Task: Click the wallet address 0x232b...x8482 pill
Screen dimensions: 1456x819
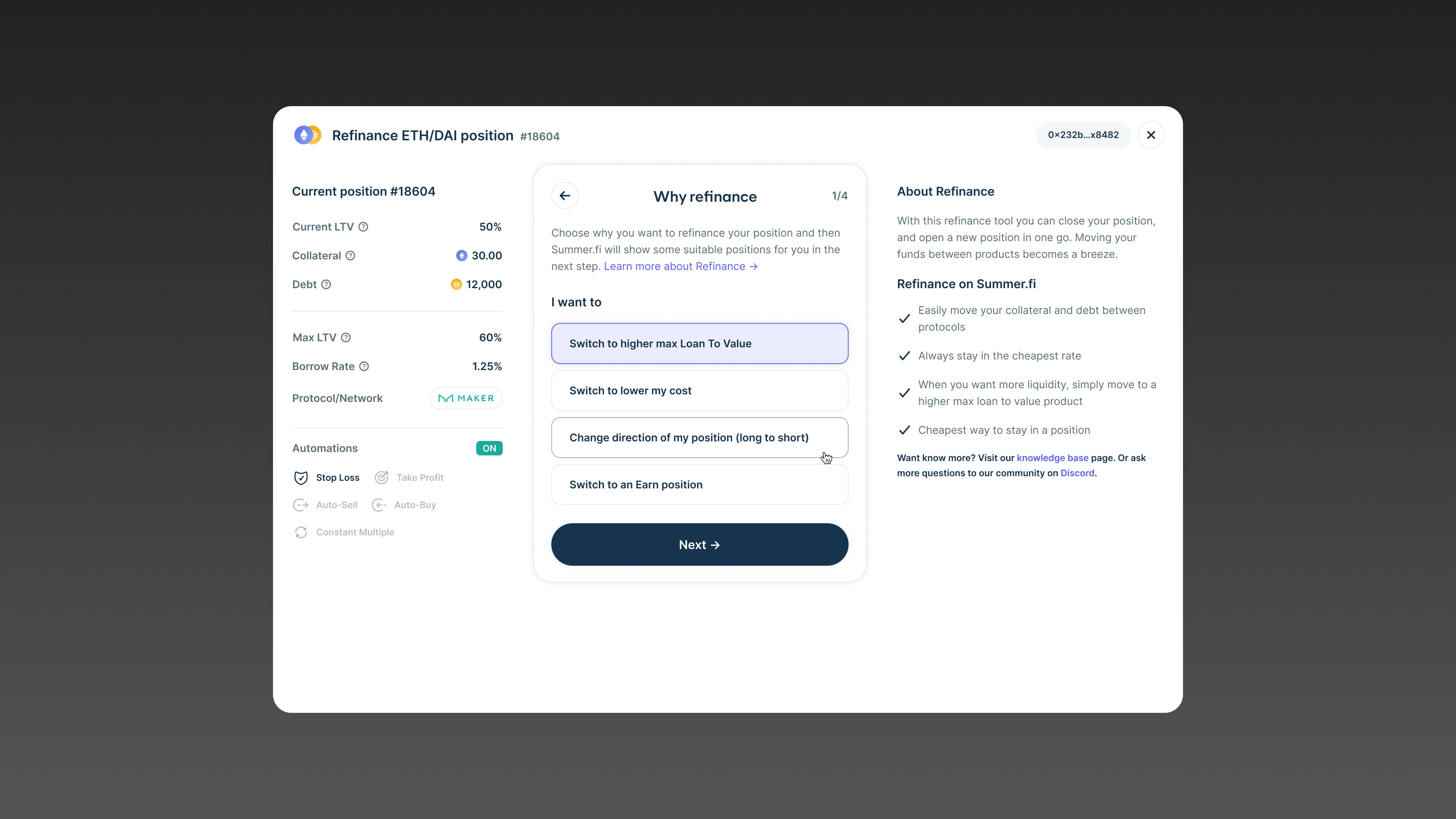Action: (1083, 135)
